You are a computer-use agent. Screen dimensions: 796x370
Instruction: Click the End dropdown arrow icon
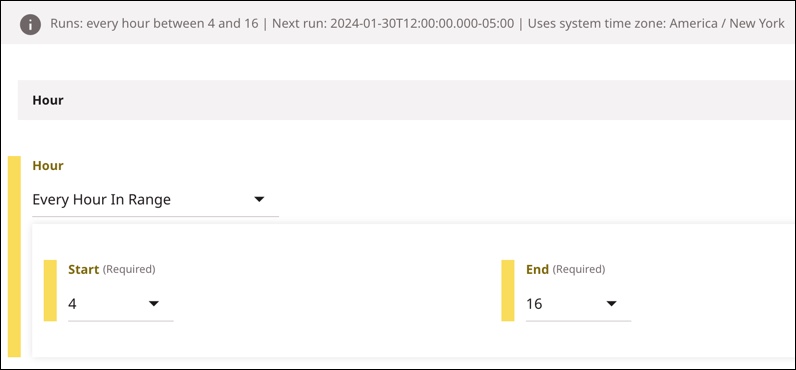coord(611,304)
